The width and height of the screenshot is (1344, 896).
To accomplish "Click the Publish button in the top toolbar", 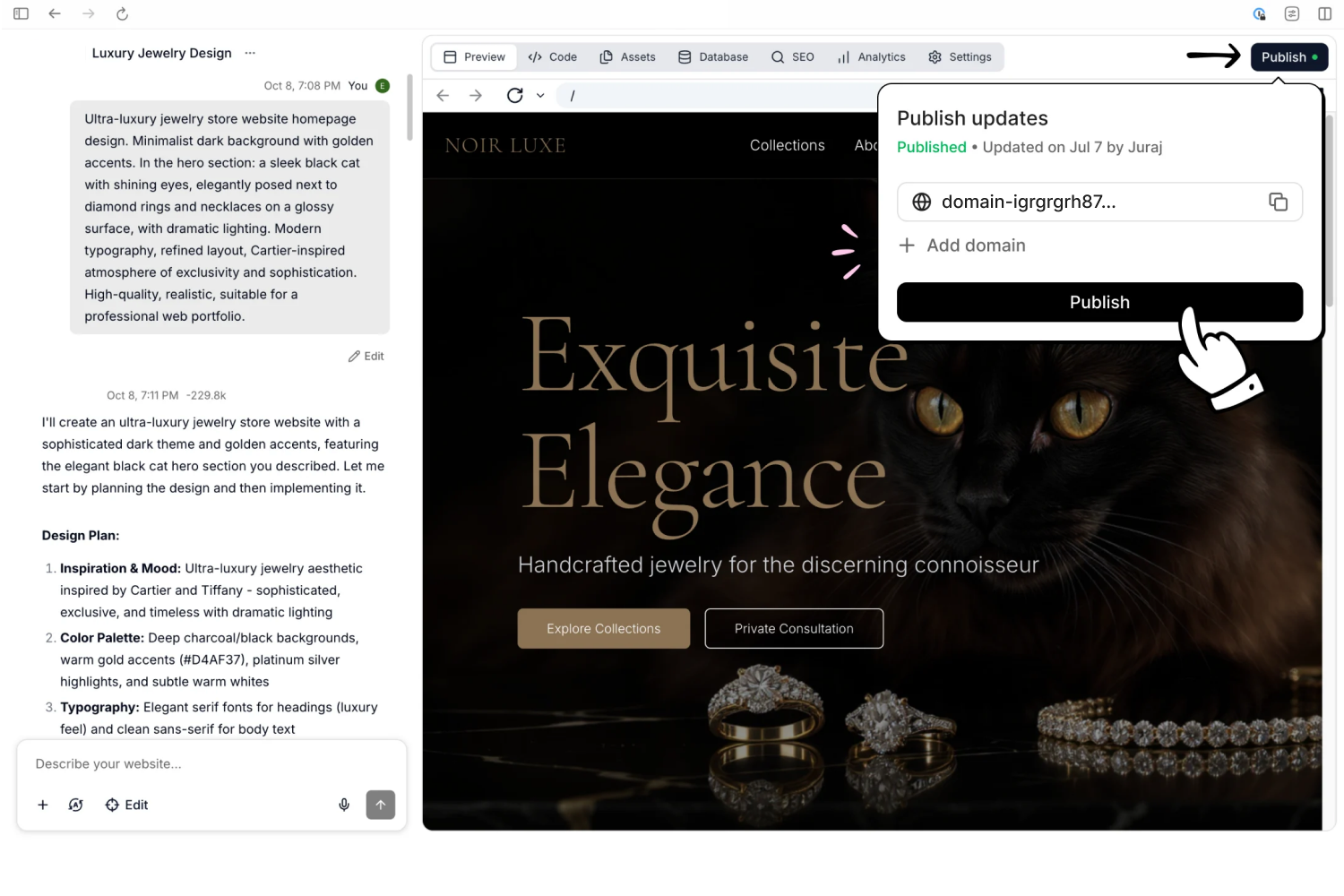I will [x=1289, y=56].
